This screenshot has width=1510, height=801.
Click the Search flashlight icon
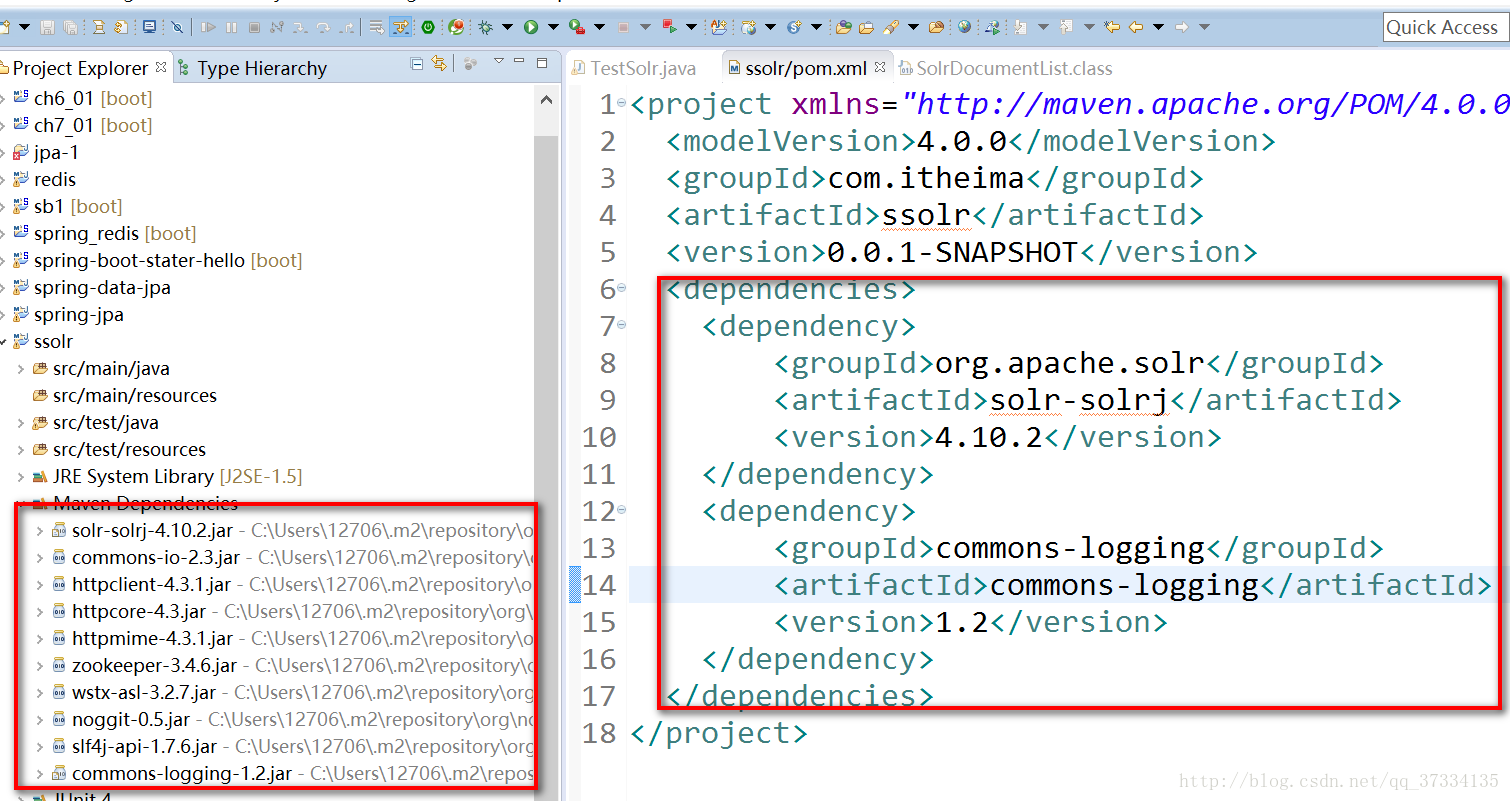(x=890, y=27)
